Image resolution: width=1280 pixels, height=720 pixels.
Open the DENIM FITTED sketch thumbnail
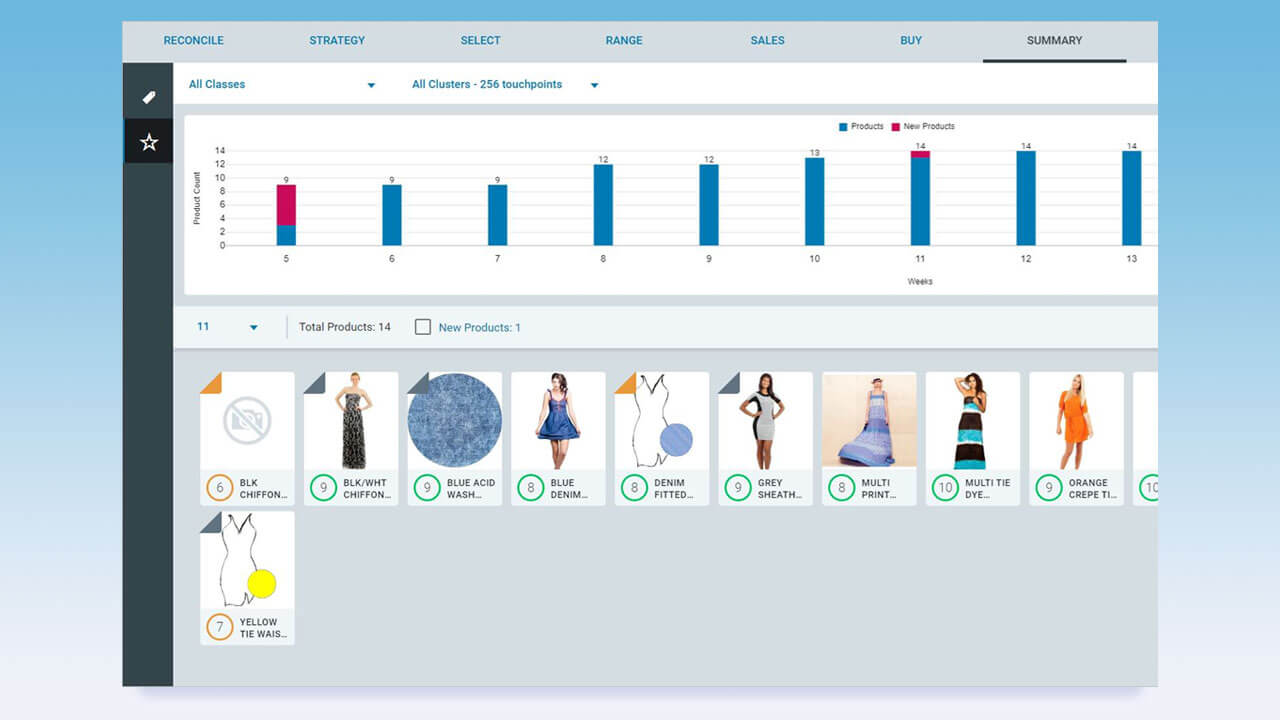pos(662,421)
